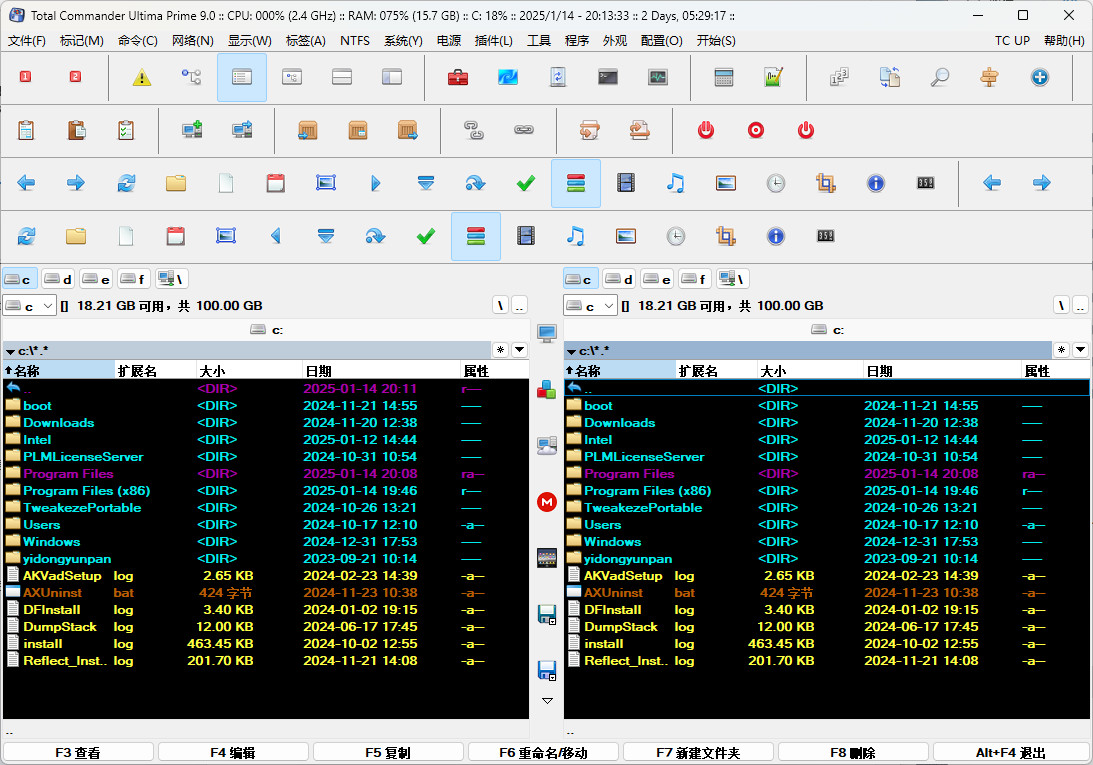The image size is (1093, 765).
Task: Click the blue info icon in bottom toolbar row
Action: tap(775, 236)
